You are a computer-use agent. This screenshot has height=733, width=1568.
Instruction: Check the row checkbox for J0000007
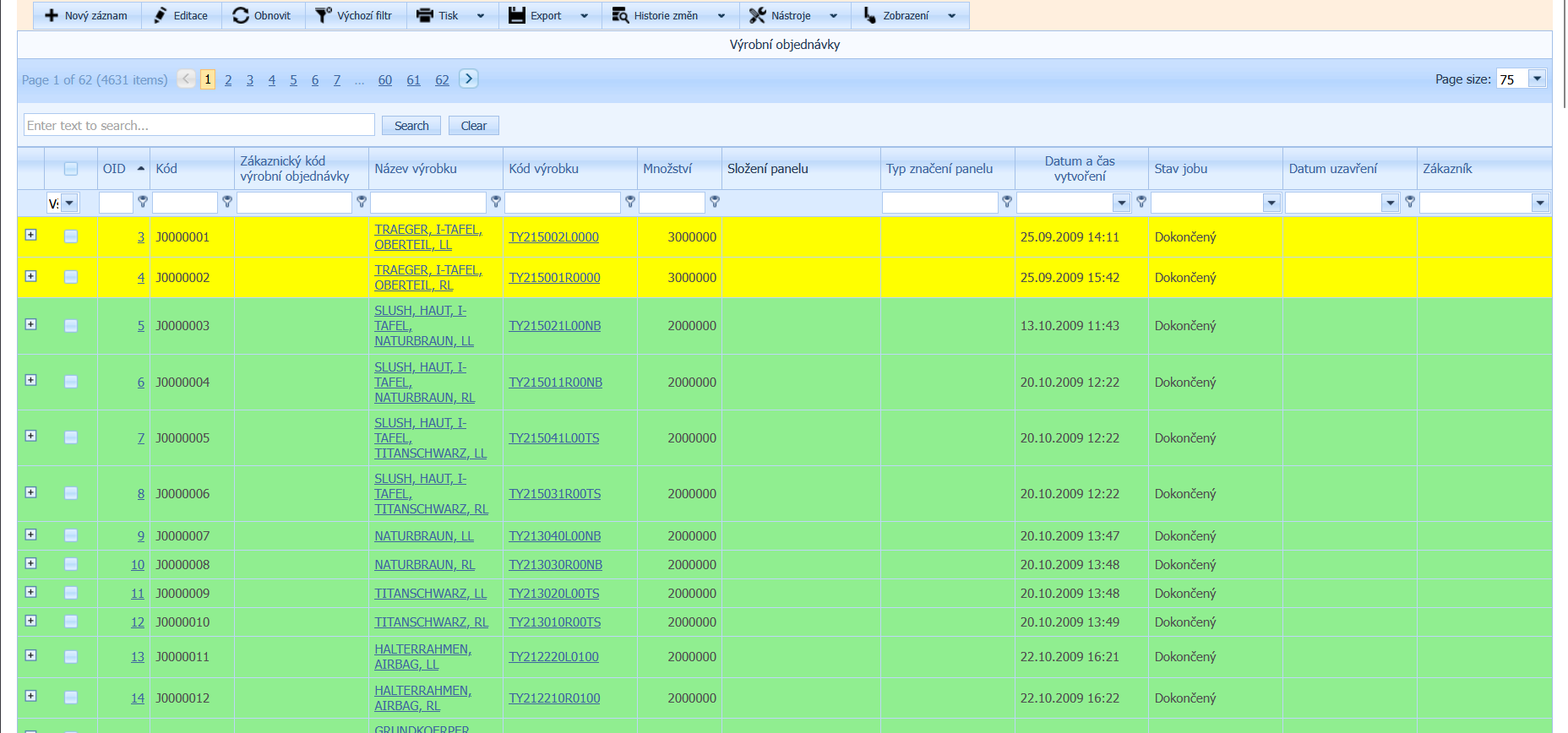tap(71, 535)
